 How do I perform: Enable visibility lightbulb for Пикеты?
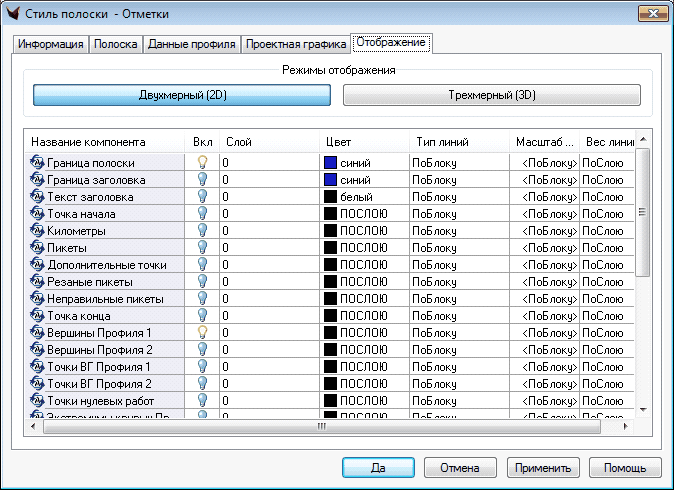pos(202,247)
